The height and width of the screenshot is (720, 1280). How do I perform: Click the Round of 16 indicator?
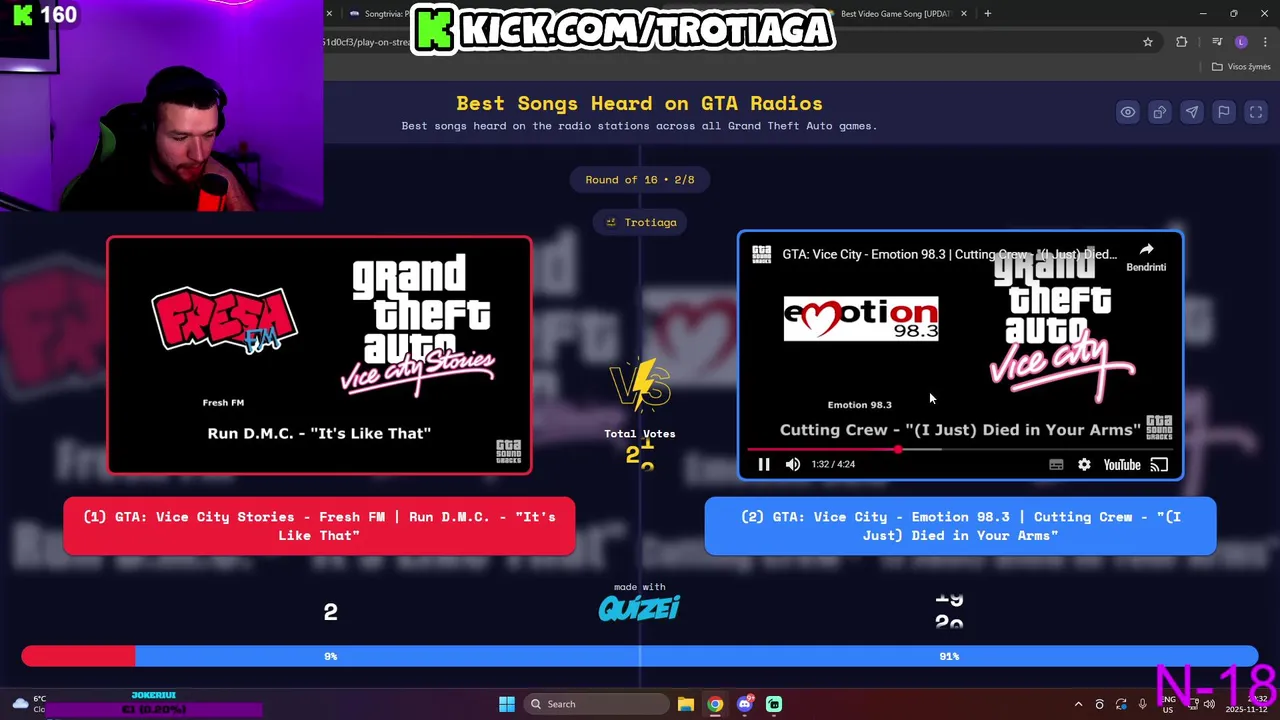(640, 180)
